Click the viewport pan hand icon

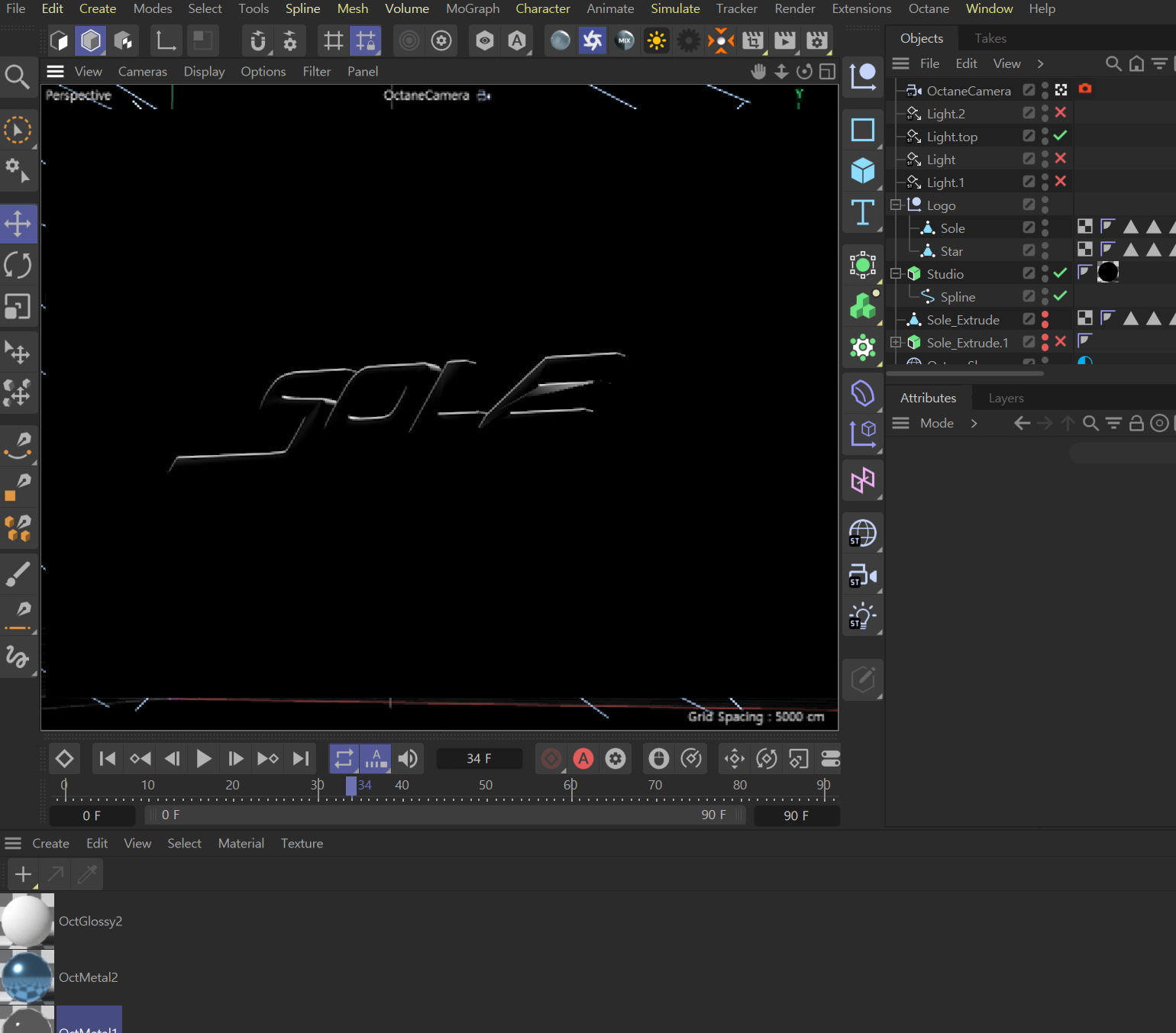(x=758, y=71)
